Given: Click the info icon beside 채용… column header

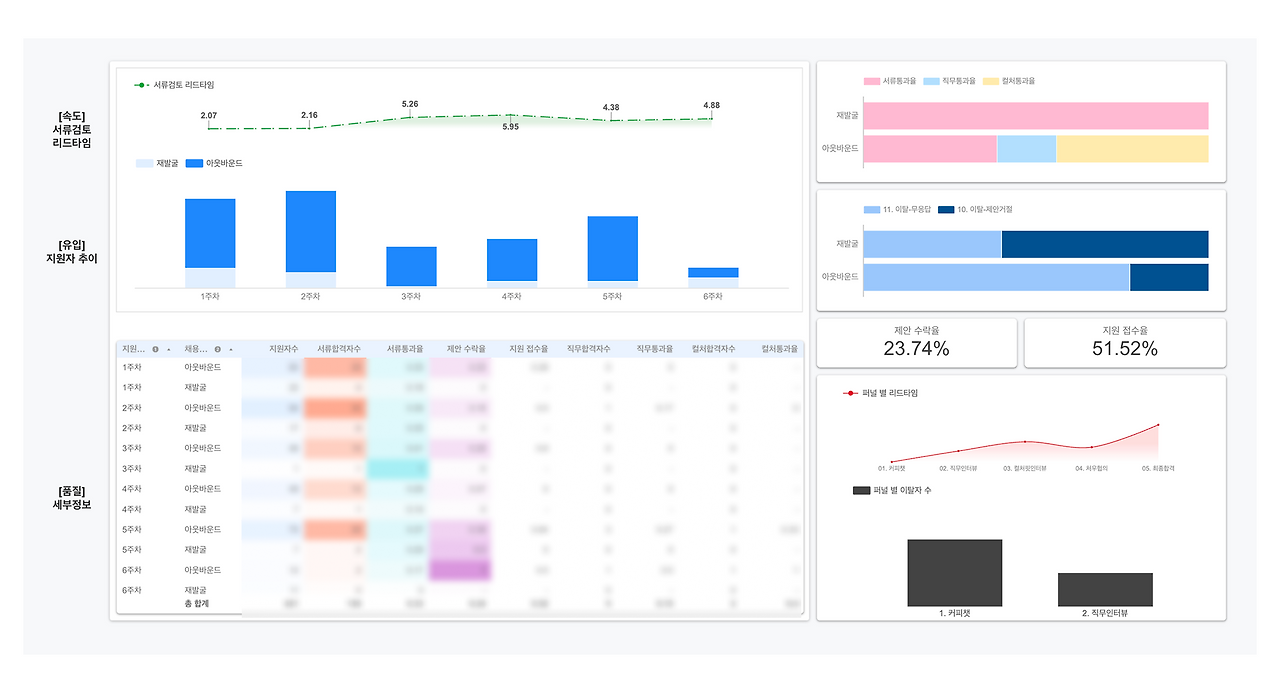Looking at the screenshot, I should coord(218,349).
